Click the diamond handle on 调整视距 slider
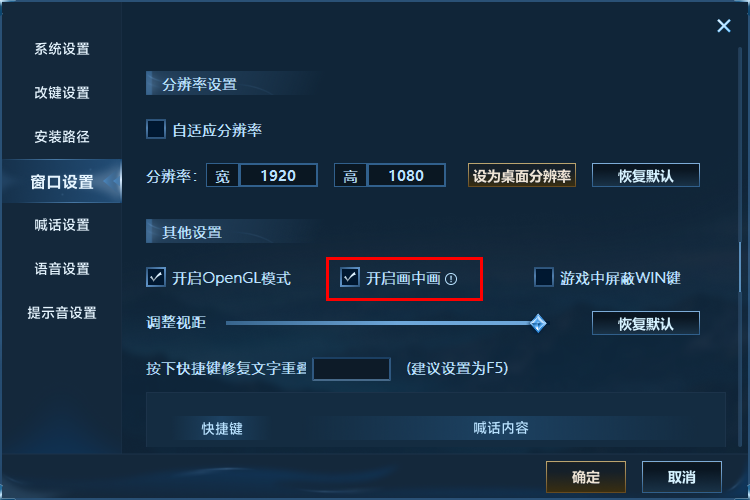The width and height of the screenshot is (750, 500). tap(538, 323)
